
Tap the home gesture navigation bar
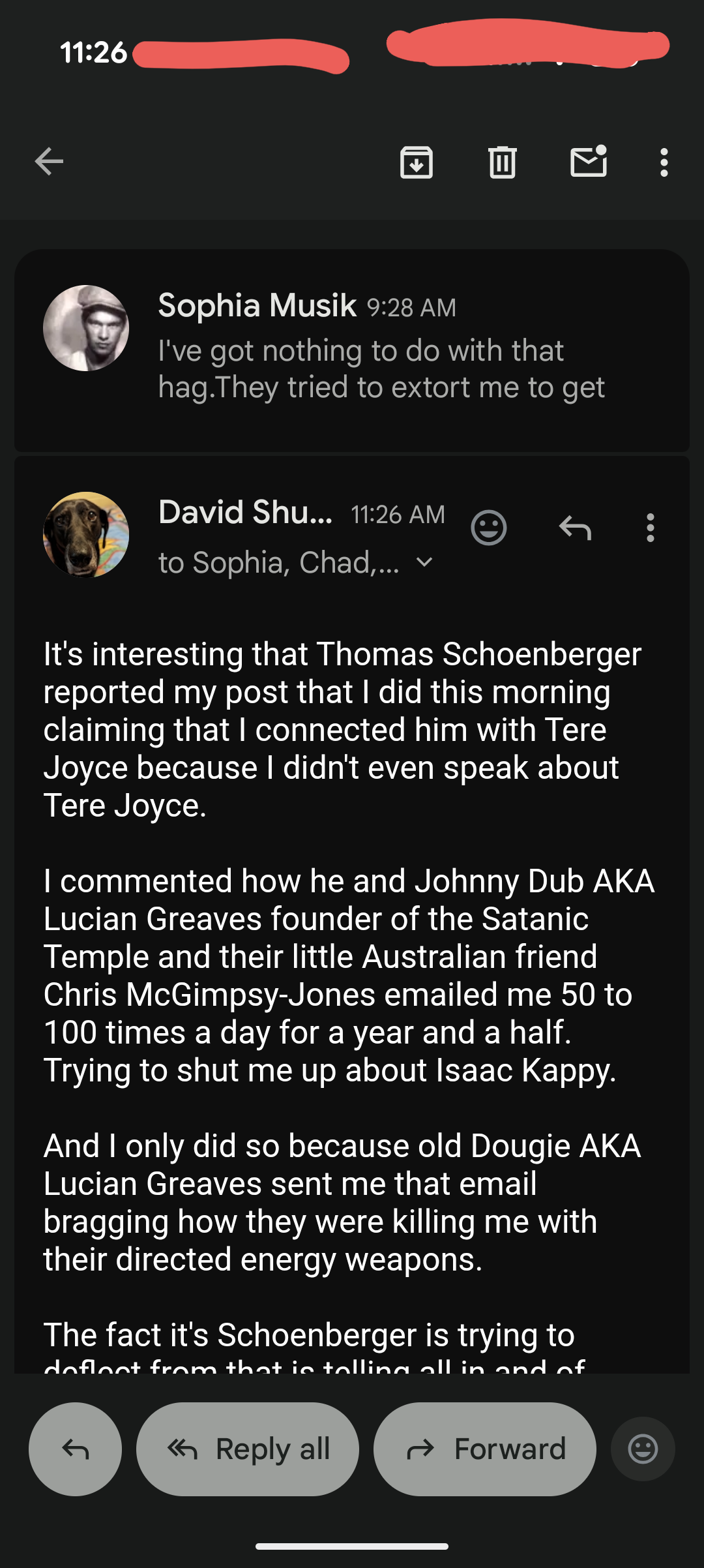(x=352, y=1546)
